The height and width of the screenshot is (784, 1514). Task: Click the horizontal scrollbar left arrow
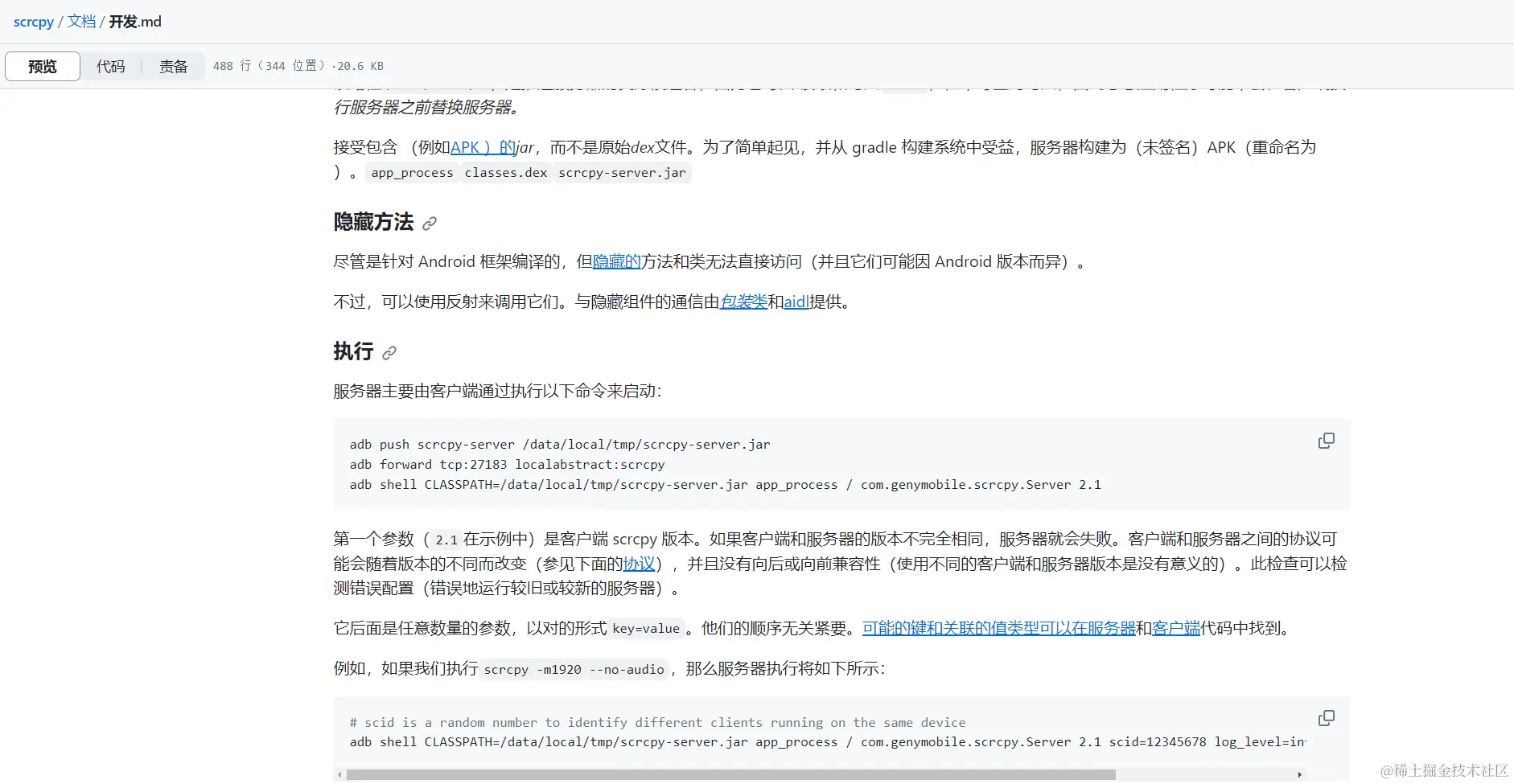(x=339, y=774)
